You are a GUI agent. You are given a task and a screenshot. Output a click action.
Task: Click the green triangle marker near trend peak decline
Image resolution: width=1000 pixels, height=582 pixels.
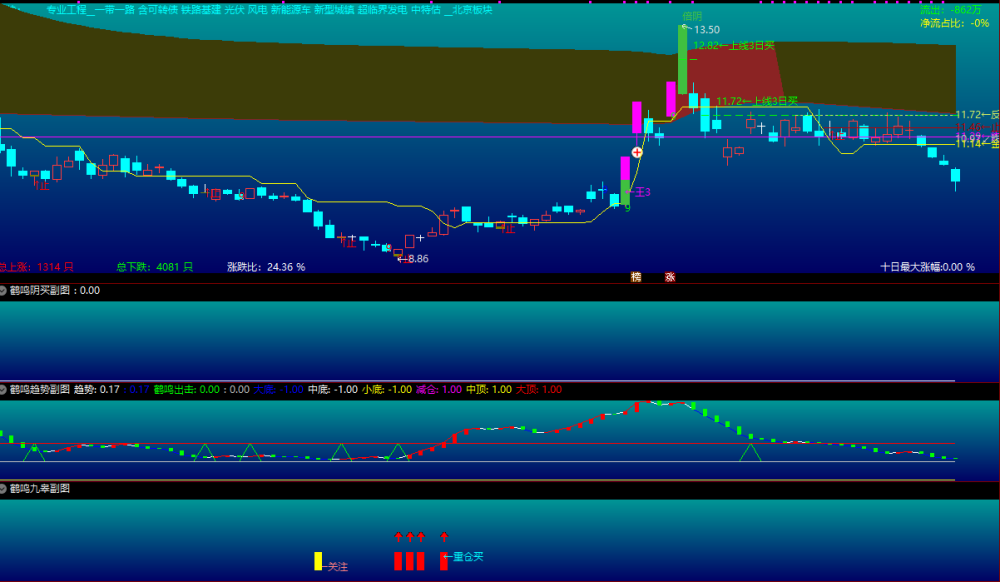[750, 453]
